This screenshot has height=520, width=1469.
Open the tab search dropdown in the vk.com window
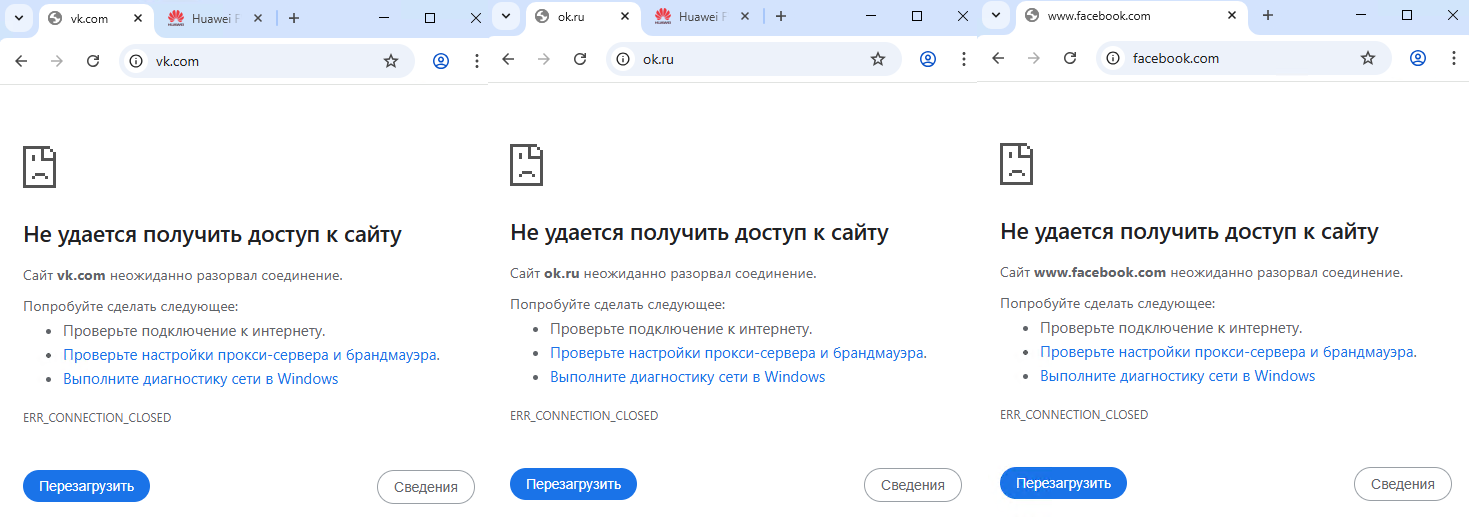tap(18, 18)
